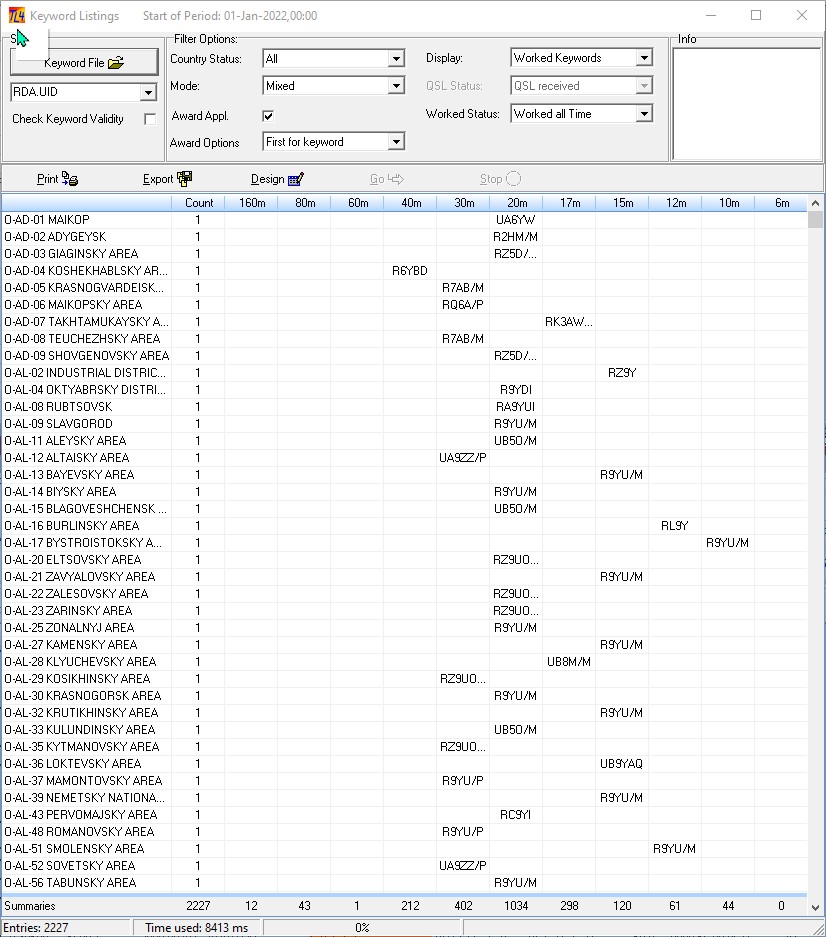
Task: Expand the Award Options dropdown
Action: pyautogui.click(x=396, y=142)
